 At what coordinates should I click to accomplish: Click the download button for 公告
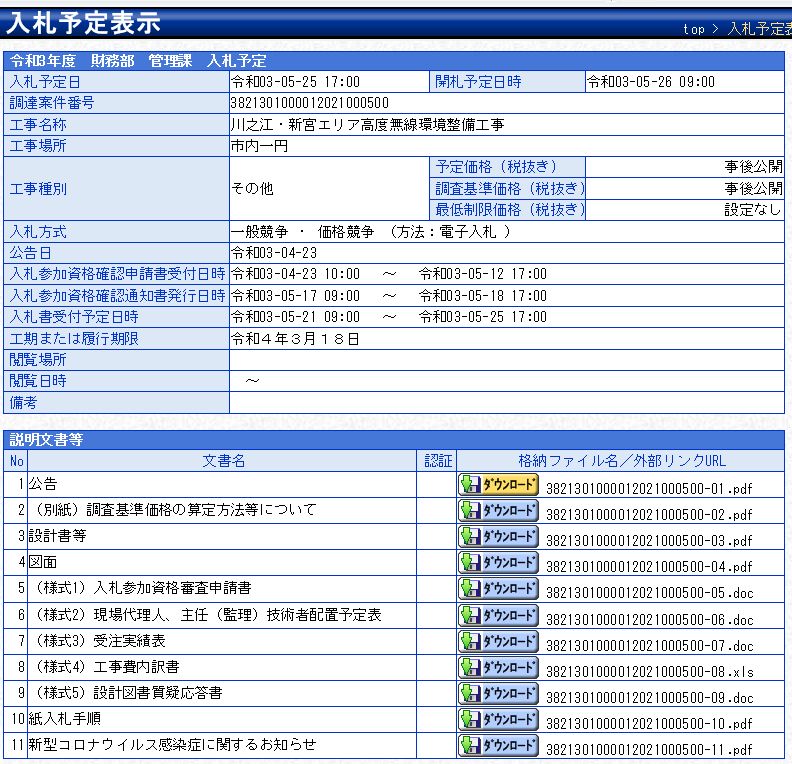click(x=498, y=485)
